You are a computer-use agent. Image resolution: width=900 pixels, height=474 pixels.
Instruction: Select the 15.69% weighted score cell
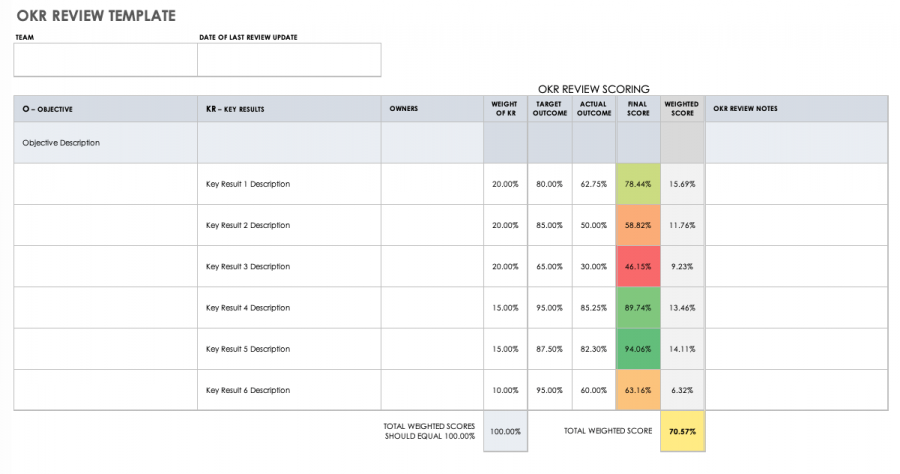[682, 184]
